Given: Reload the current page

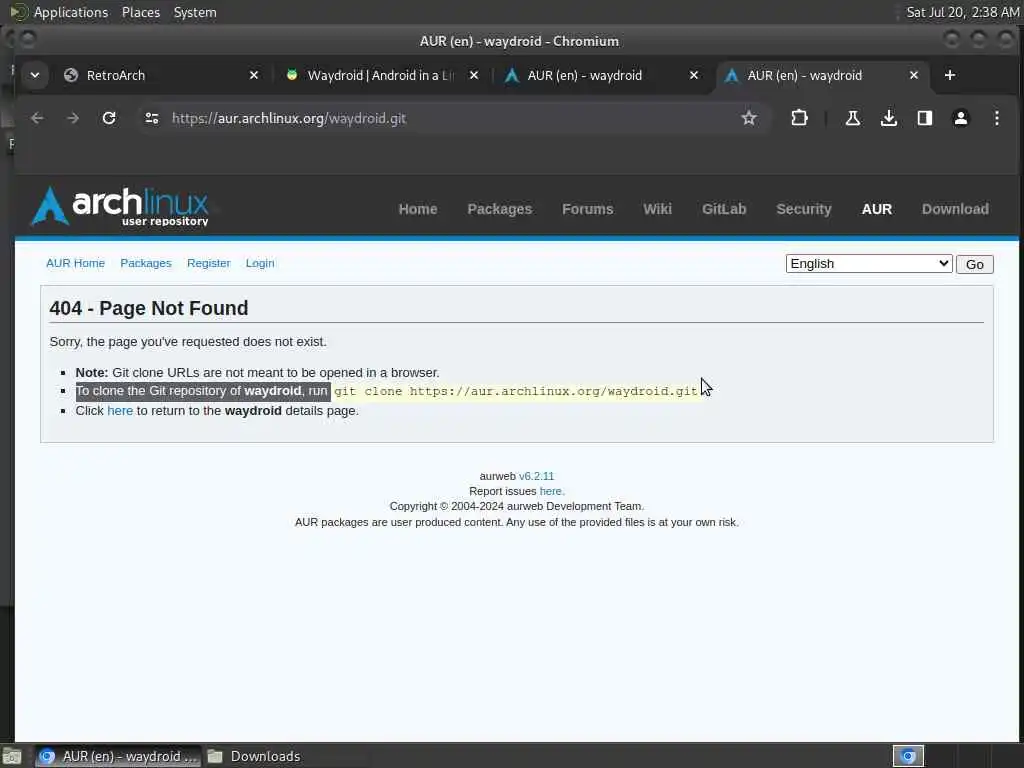Looking at the screenshot, I should pos(109,118).
